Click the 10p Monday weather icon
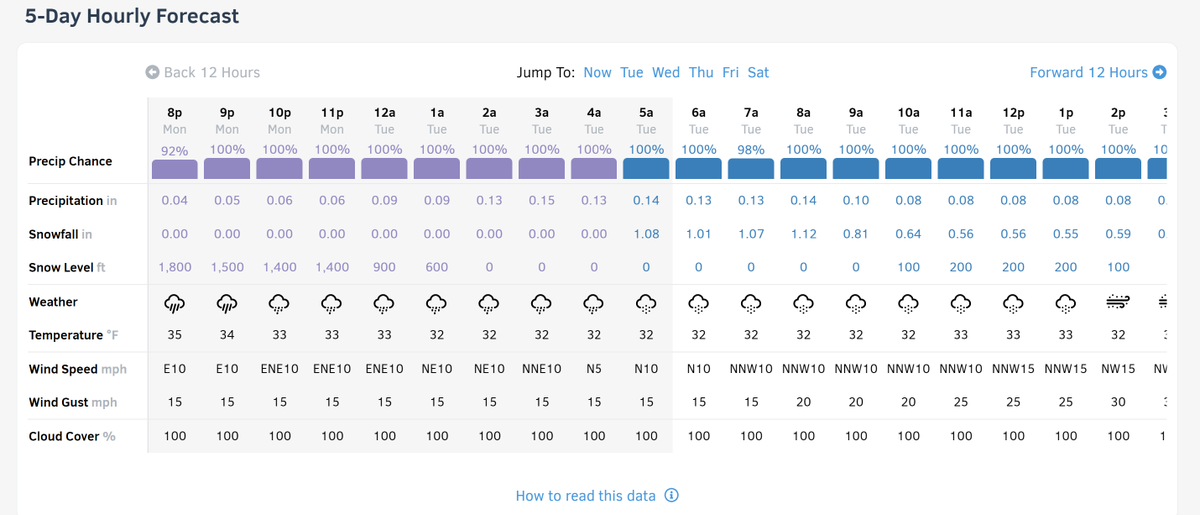Image resolution: width=1200 pixels, height=515 pixels. (x=280, y=302)
